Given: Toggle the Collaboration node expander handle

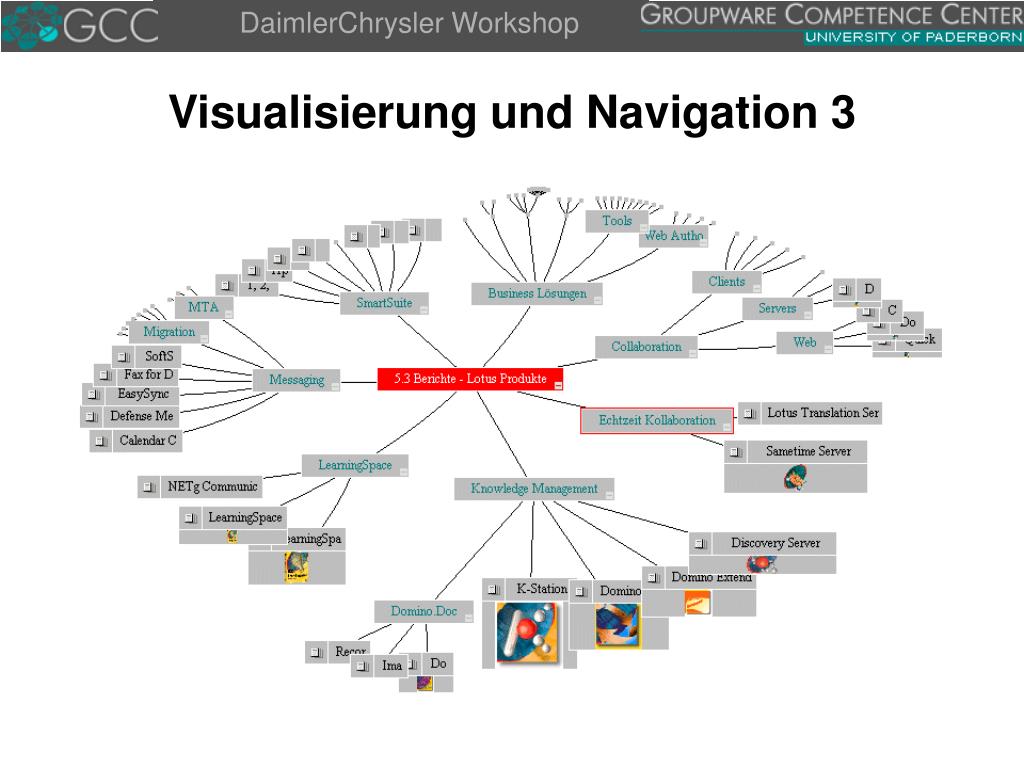Looking at the screenshot, I should pyautogui.click(x=692, y=354).
